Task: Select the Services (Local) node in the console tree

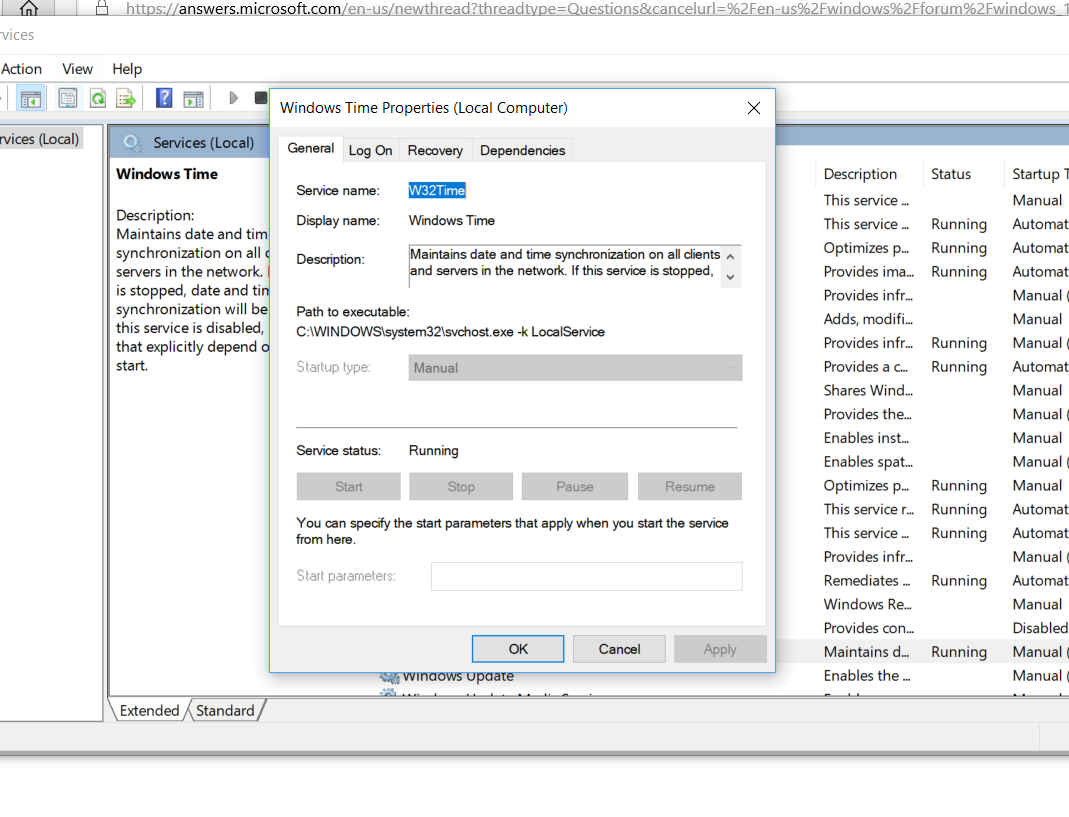Action: (40, 139)
